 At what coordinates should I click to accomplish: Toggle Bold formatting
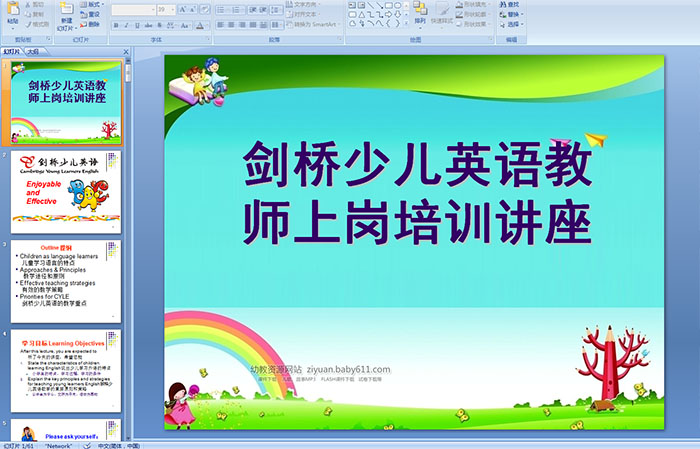click(x=116, y=25)
